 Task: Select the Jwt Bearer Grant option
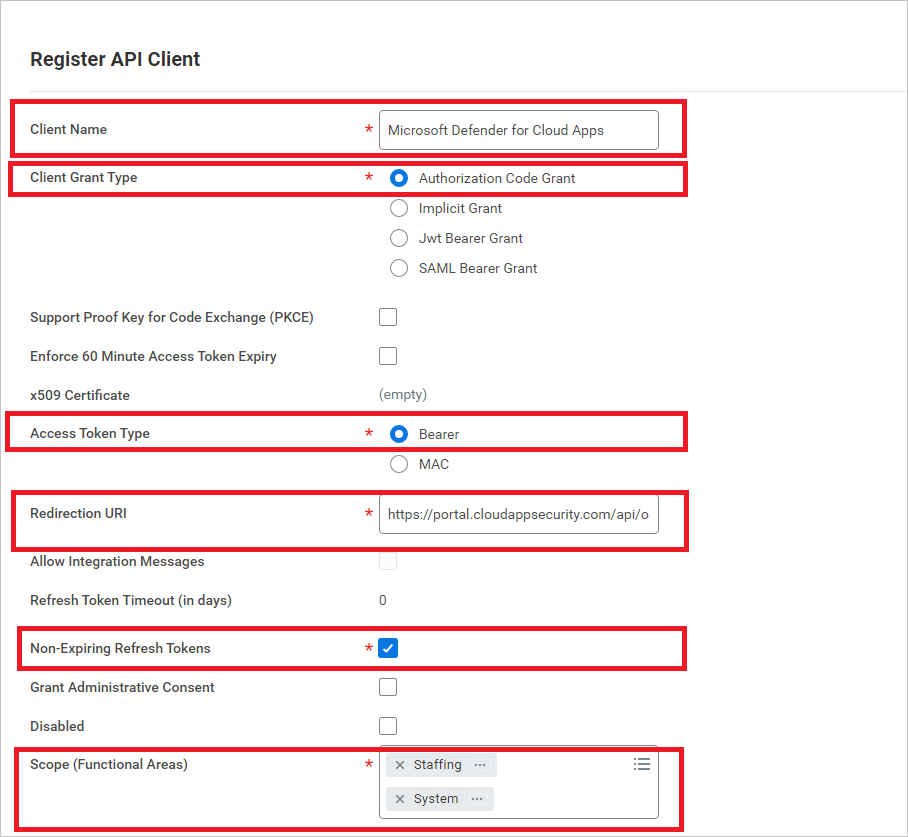point(399,238)
